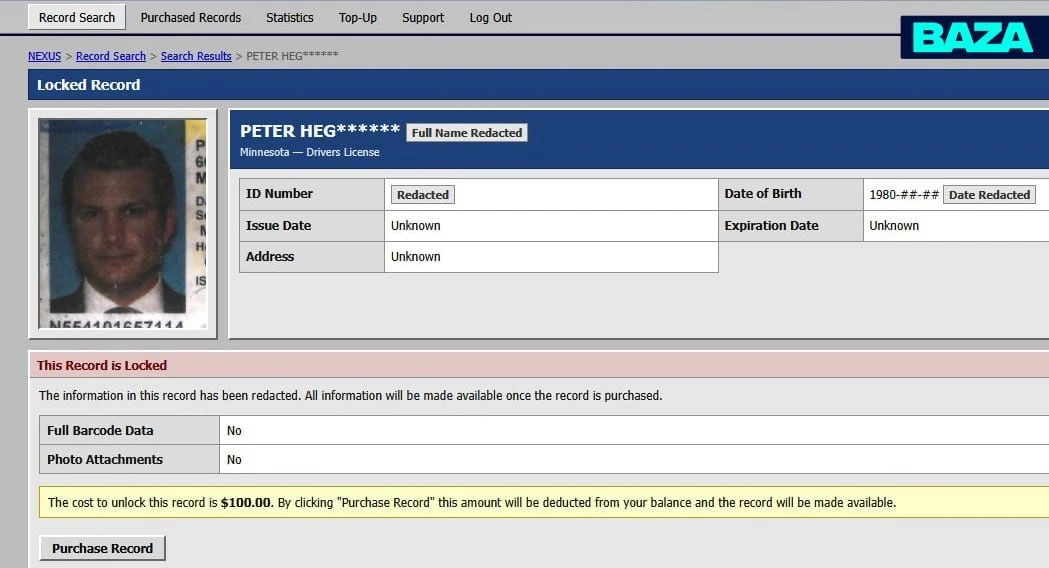
Task: Open the Record Search tab
Action: click(76, 17)
